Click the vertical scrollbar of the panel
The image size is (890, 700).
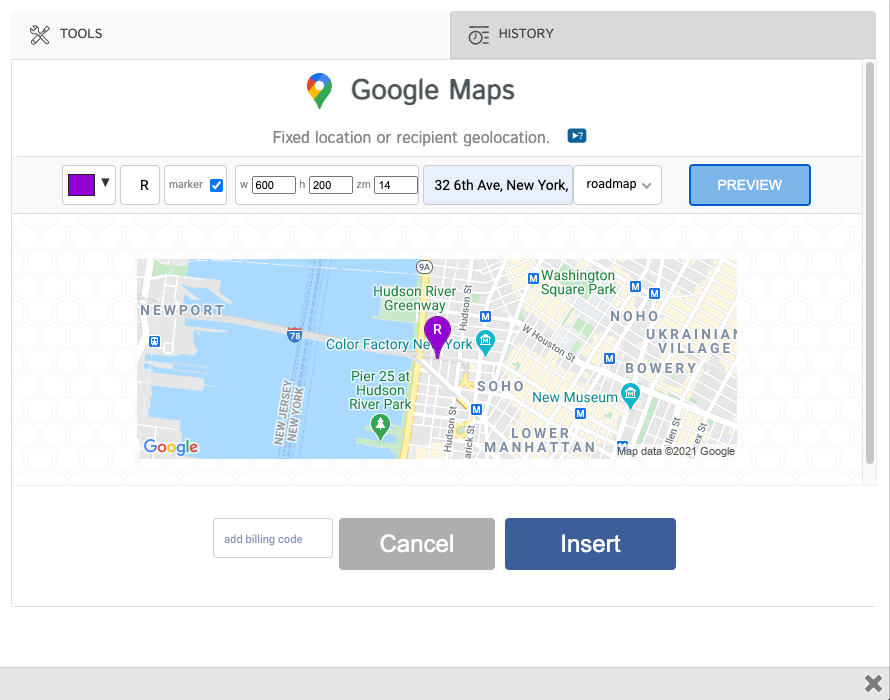coord(870,263)
